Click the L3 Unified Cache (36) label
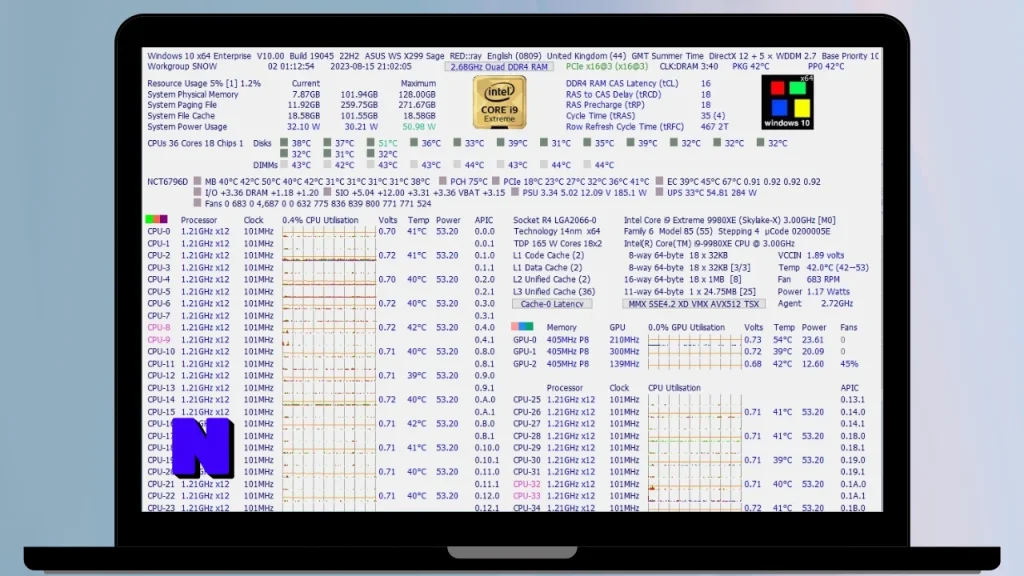This screenshot has width=1024, height=576. [x=554, y=292]
